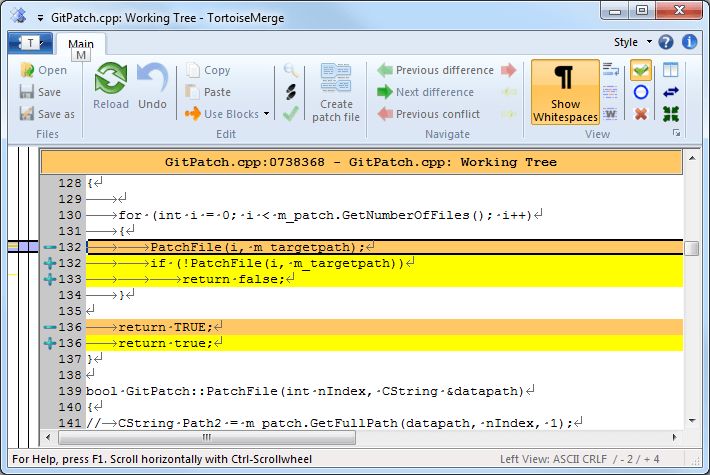Click the GitPatch.cpp pane title header
This screenshot has width=710, height=475.
point(361,162)
